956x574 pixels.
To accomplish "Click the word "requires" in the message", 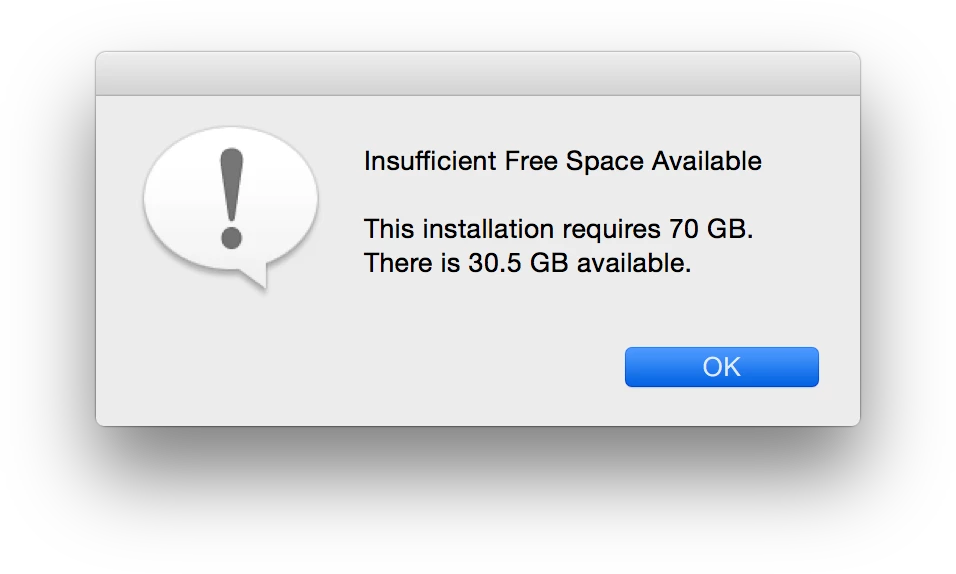I will (612, 231).
